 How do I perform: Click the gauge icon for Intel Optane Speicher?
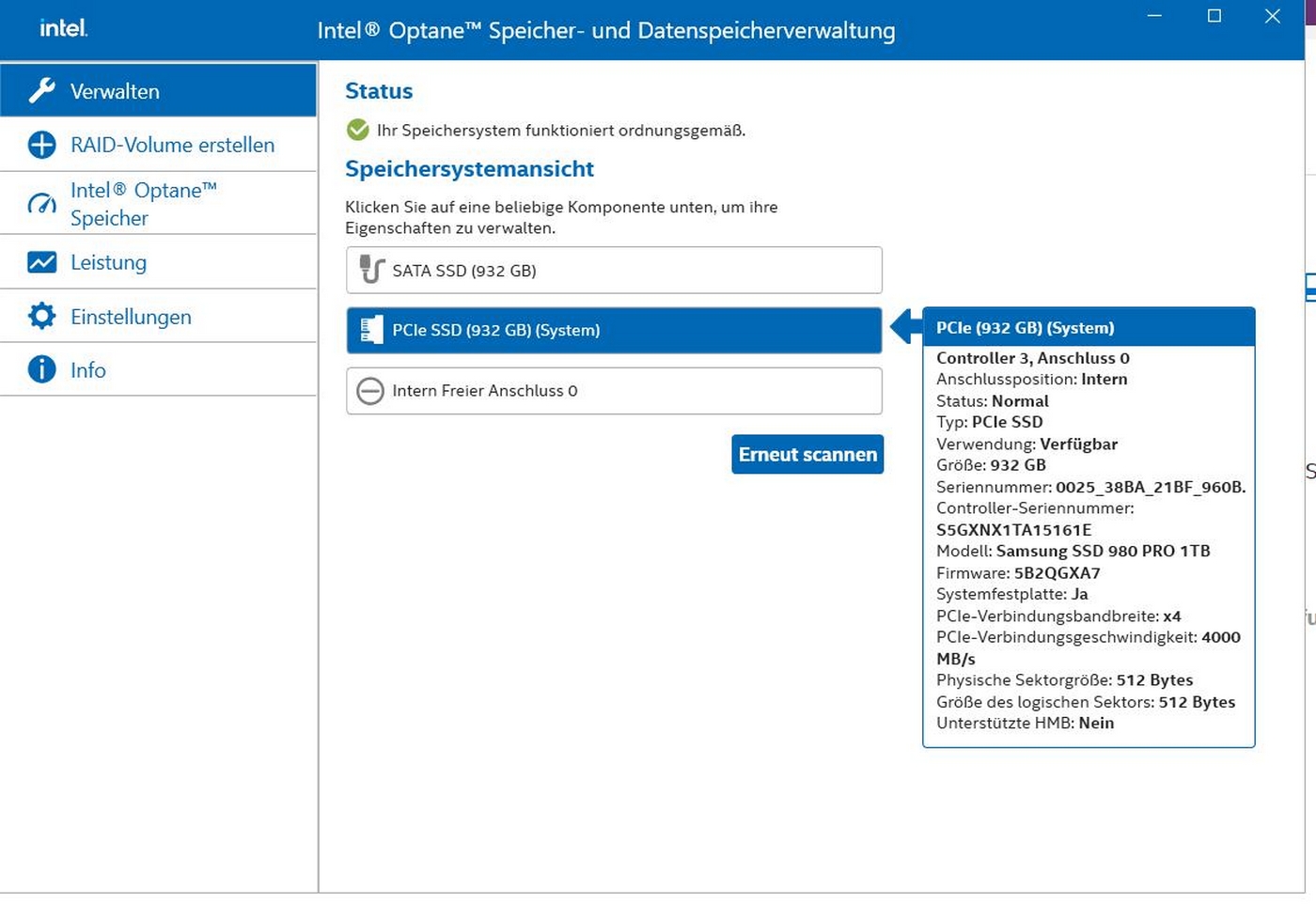41,204
